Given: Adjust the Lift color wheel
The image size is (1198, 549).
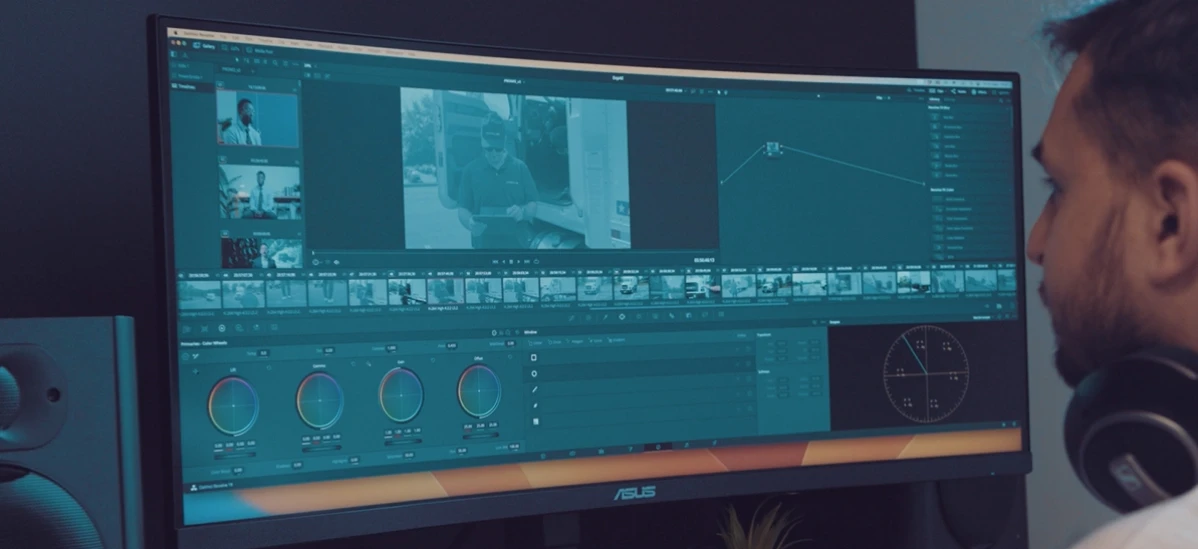Looking at the screenshot, I should (233, 404).
